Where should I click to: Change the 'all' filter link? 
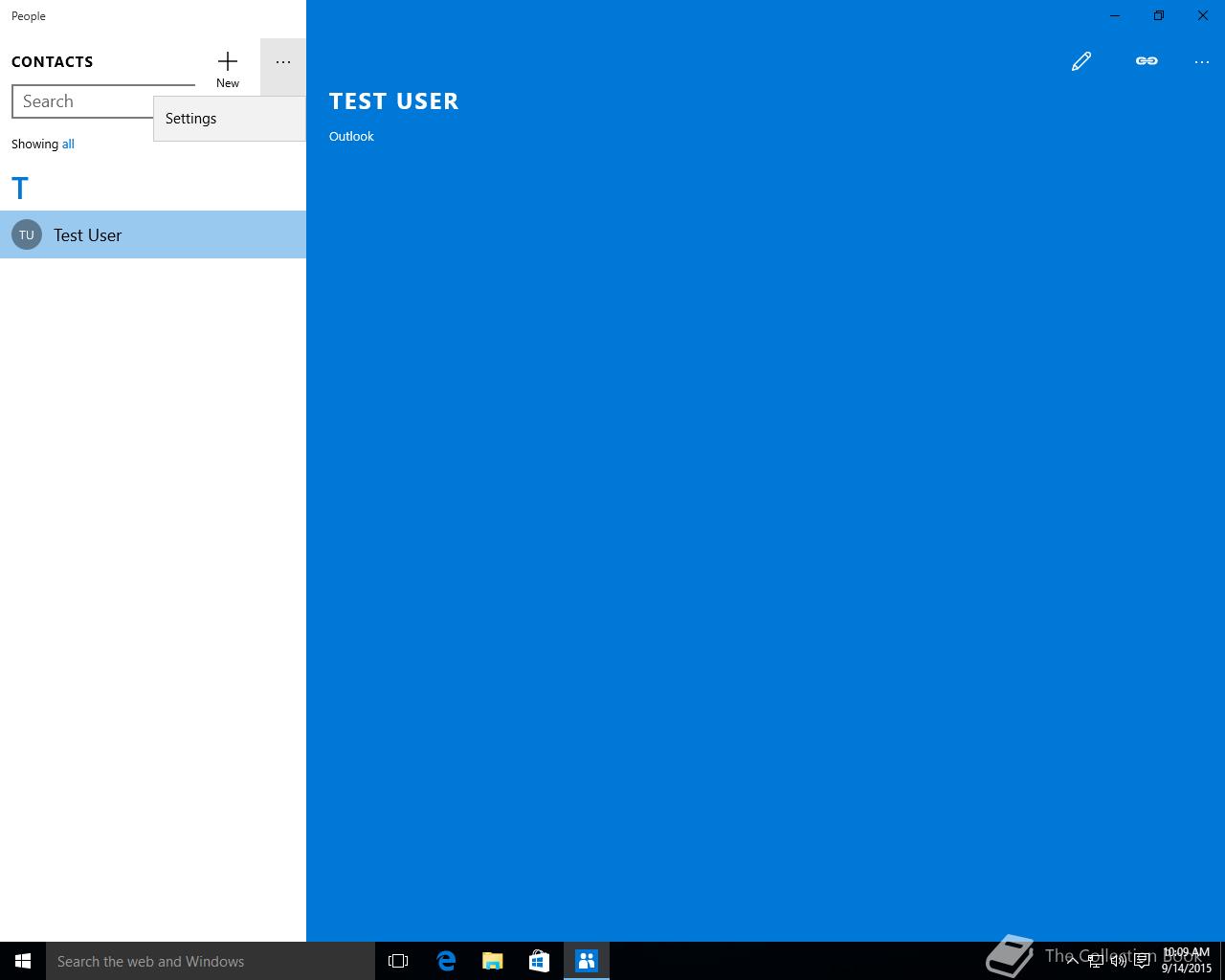pyautogui.click(x=68, y=145)
